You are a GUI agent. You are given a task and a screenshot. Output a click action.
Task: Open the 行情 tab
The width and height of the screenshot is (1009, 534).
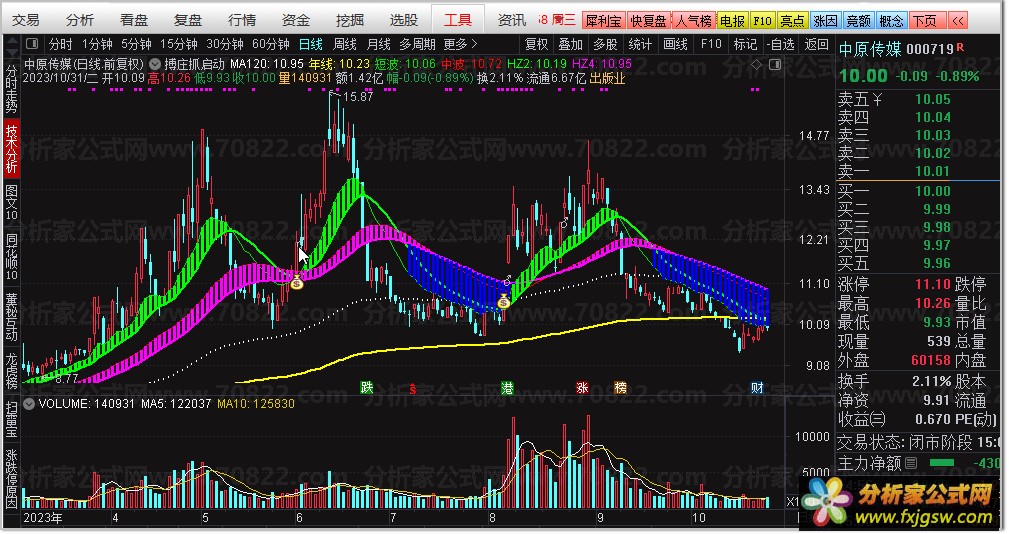point(242,21)
